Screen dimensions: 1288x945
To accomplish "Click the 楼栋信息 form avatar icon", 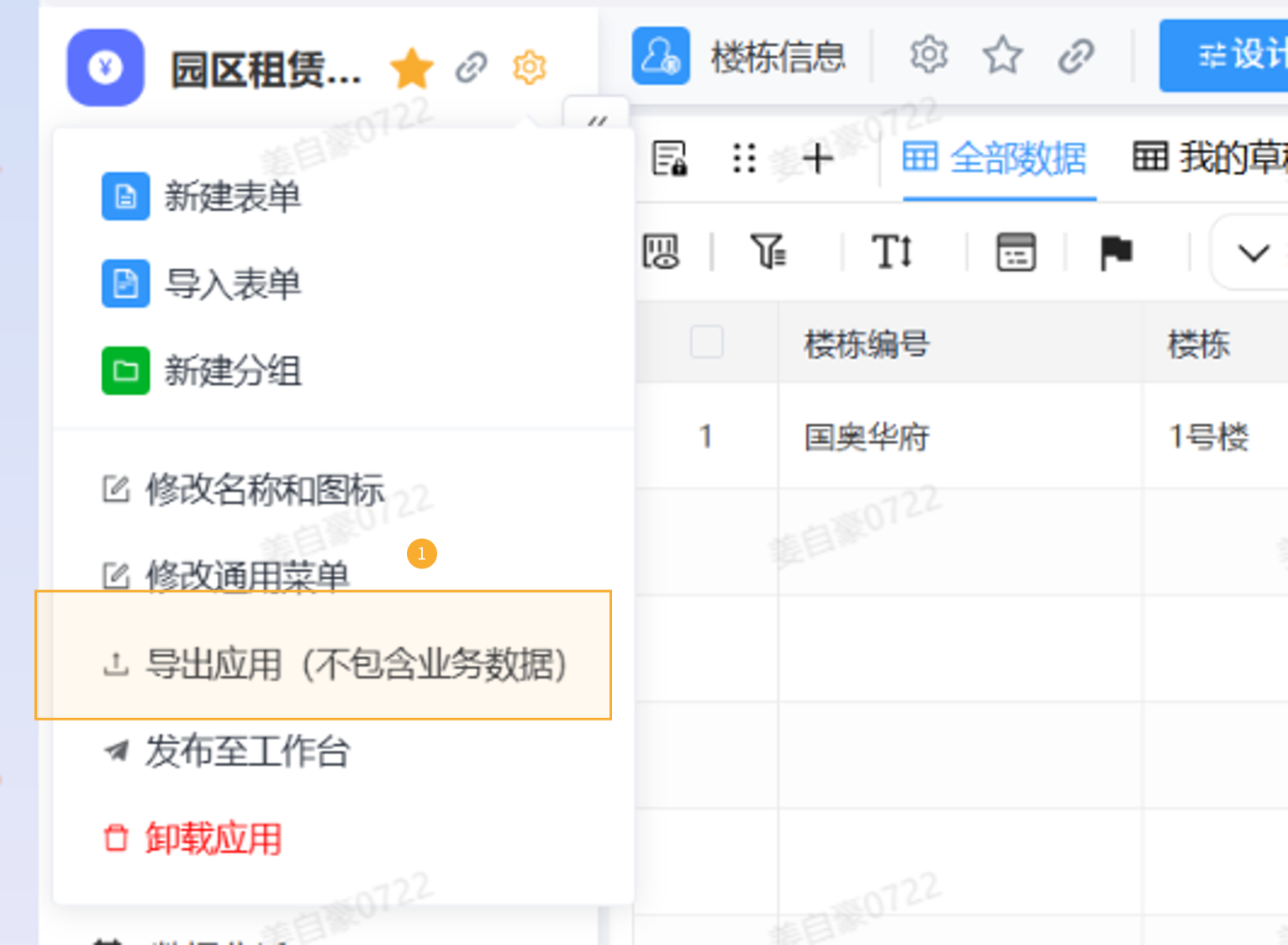I will (x=661, y=56).
